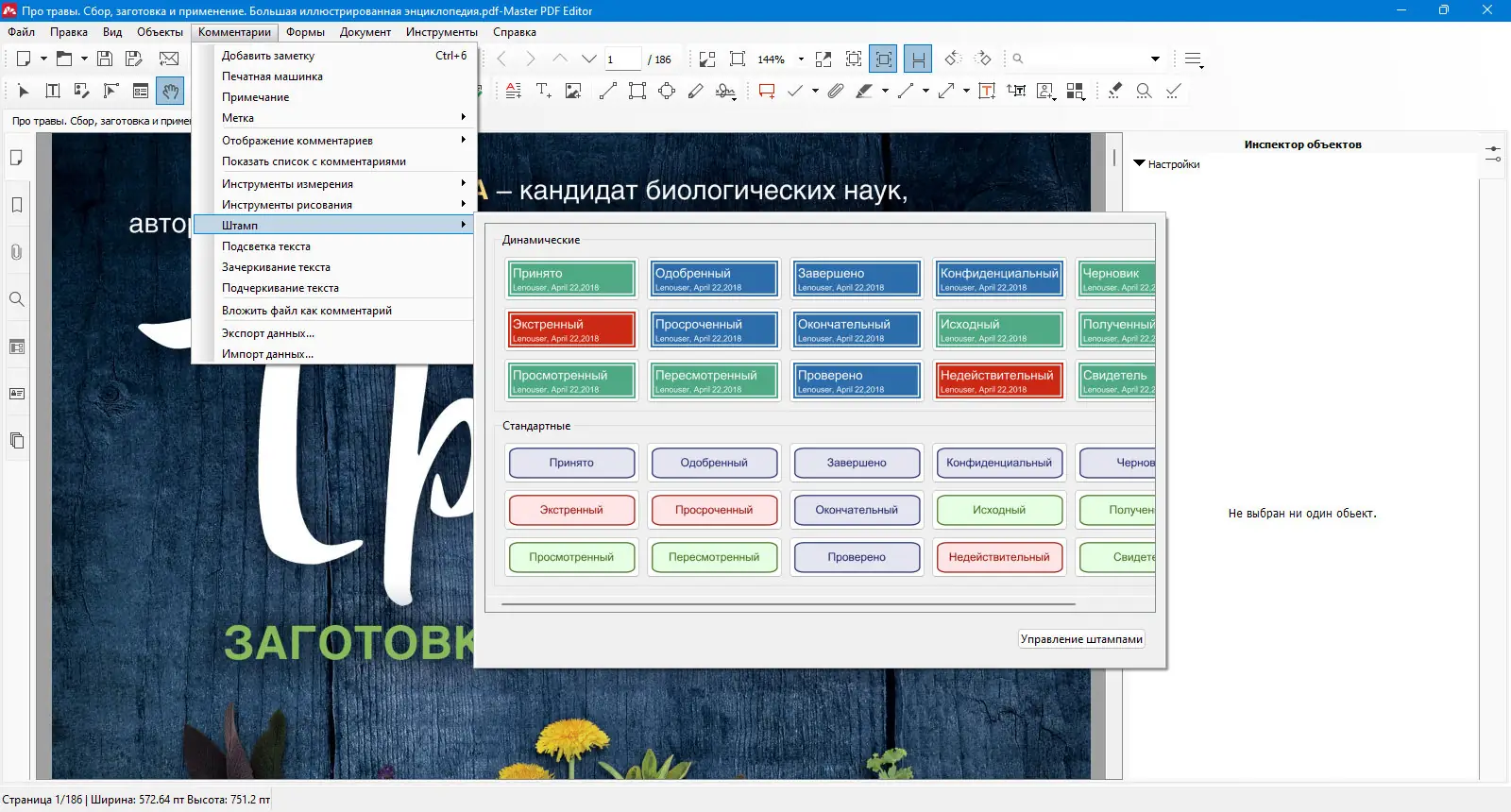Select the dynamic Просмотренный green stamp
This screenshot has width=1511, height=812.
point(571,381)
